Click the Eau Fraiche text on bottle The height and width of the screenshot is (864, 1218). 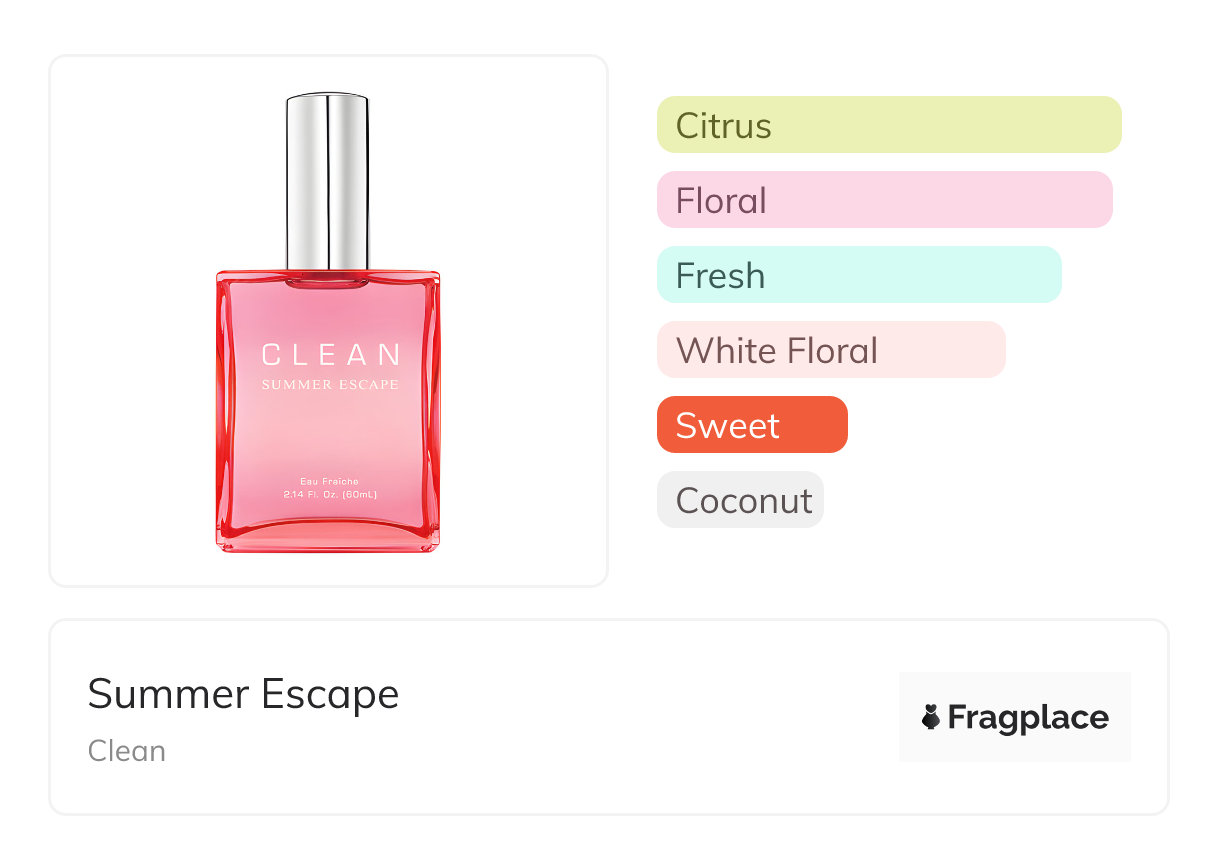click(329, 481)
